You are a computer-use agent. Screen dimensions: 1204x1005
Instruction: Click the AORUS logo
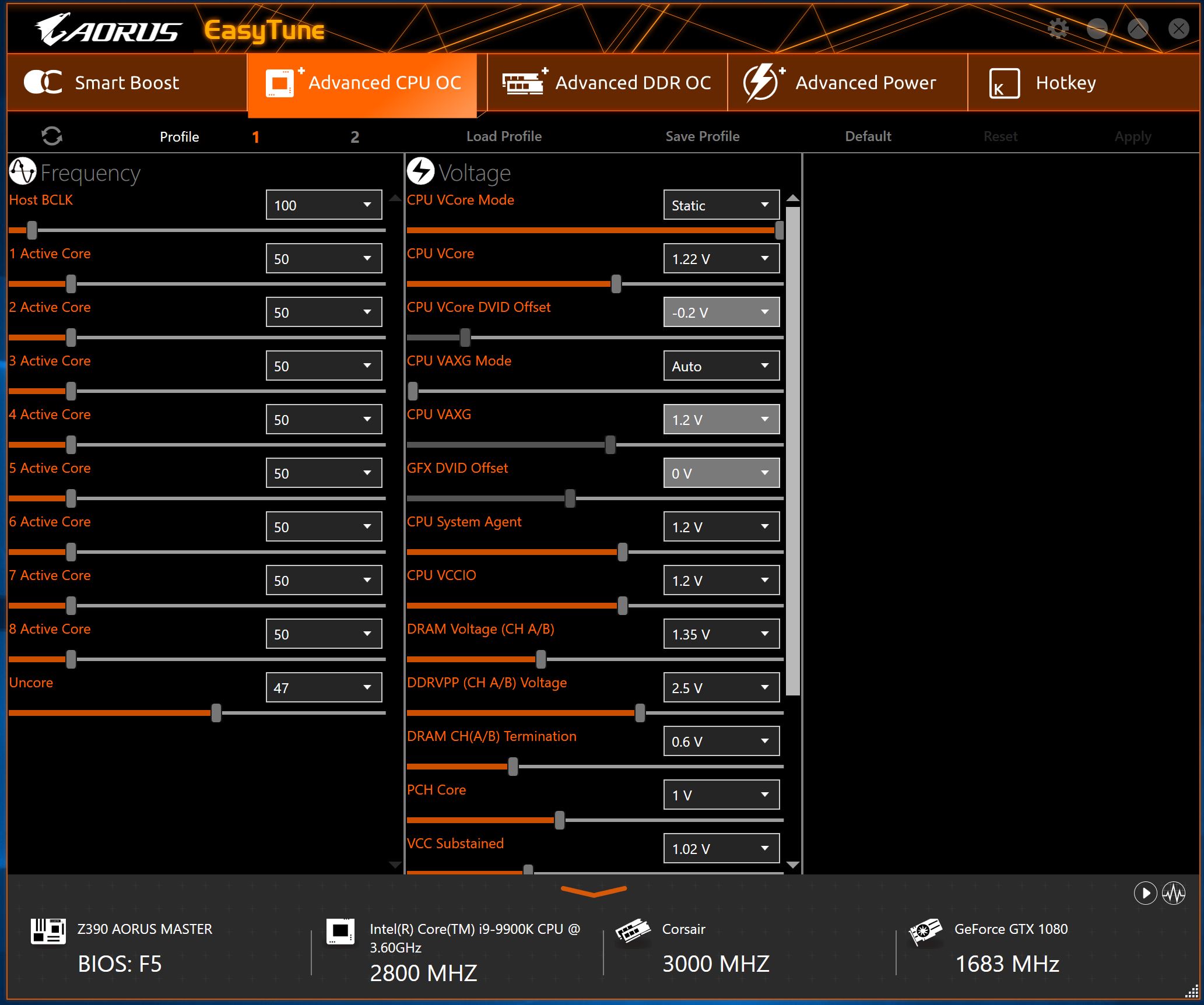tap(108, 30)
